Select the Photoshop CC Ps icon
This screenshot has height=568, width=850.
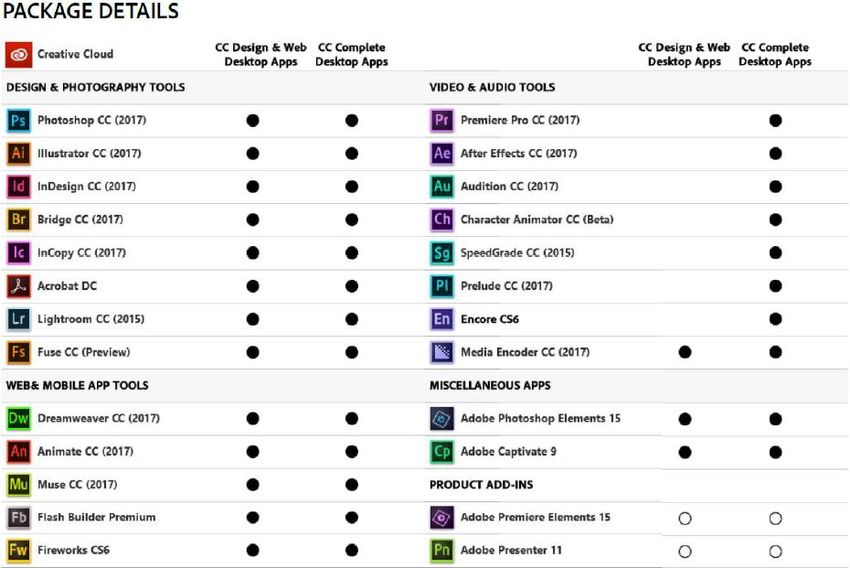click(x=18, y=120)
